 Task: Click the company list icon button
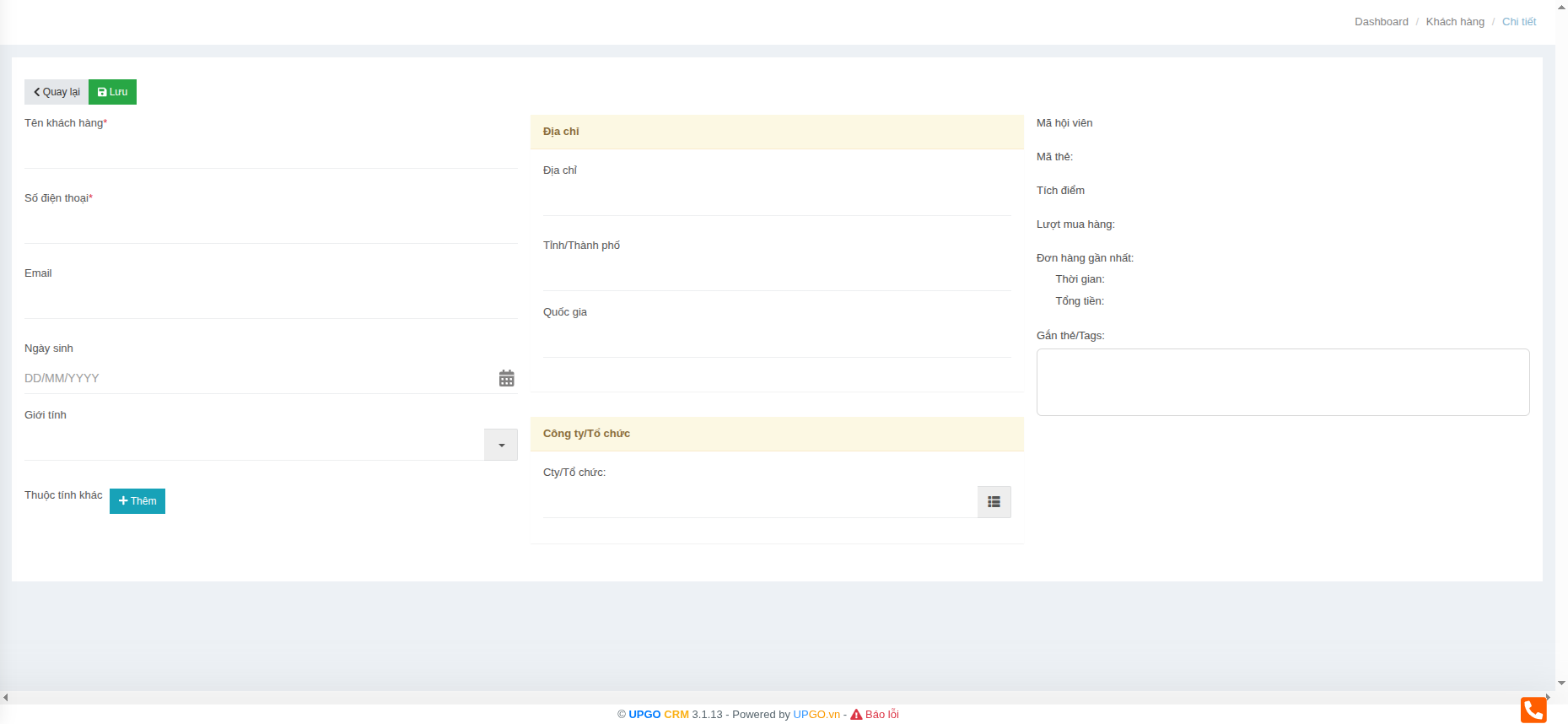(x=994, y=502)
